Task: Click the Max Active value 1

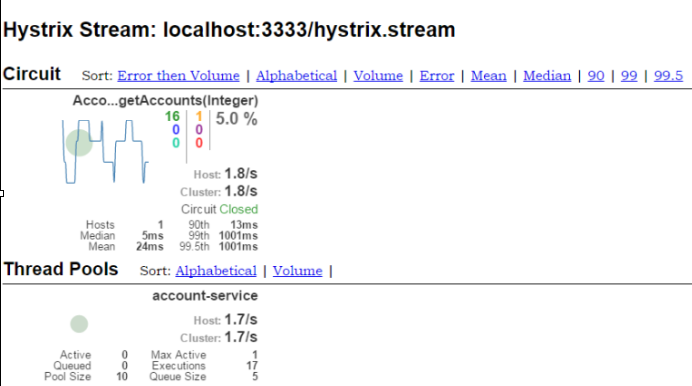Action: point(255,355)
